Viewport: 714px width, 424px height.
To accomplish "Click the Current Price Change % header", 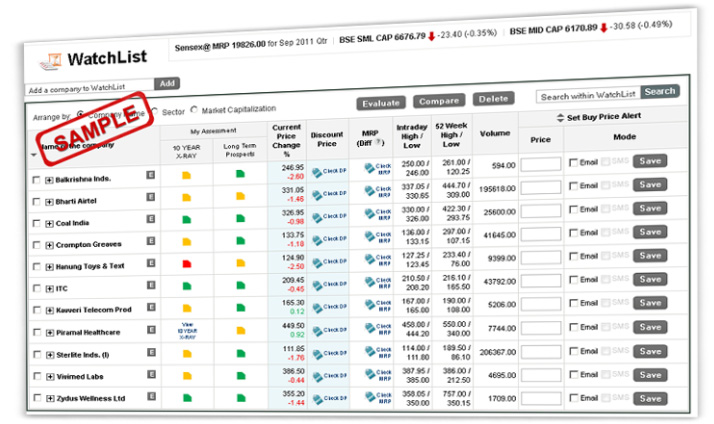I will 286,140.
